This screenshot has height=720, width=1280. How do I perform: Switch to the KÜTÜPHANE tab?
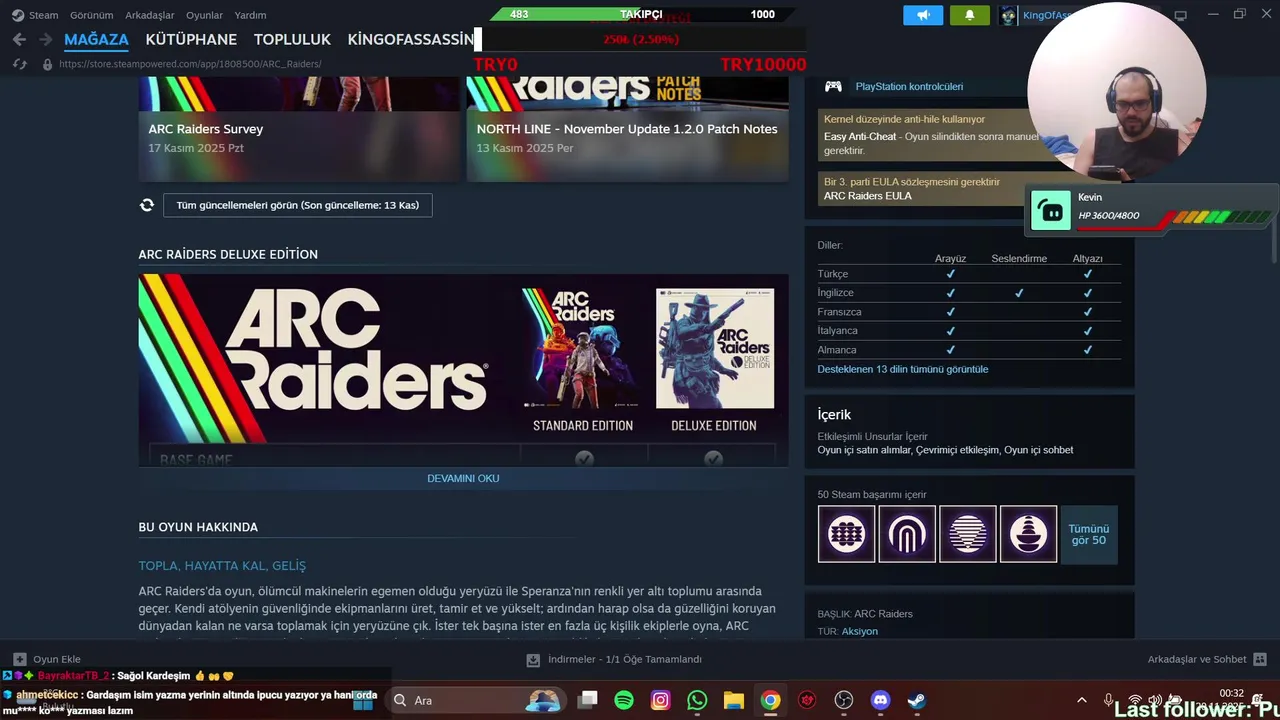191,39
